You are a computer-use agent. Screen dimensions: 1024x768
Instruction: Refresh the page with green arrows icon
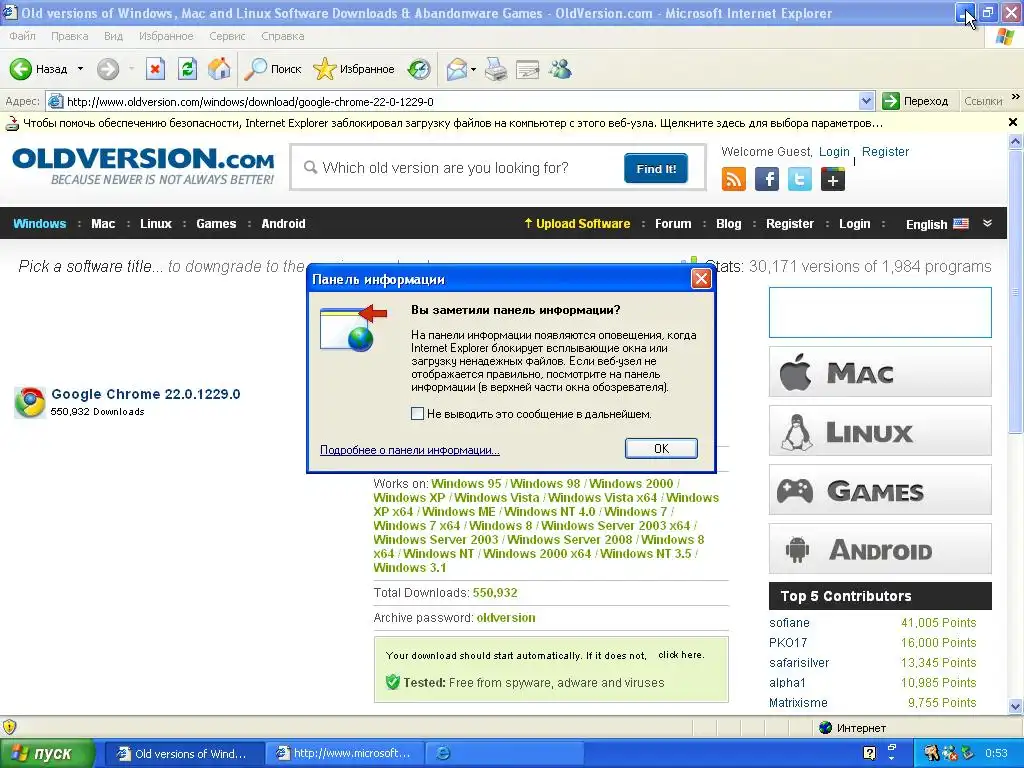click(x=187, y=69)
